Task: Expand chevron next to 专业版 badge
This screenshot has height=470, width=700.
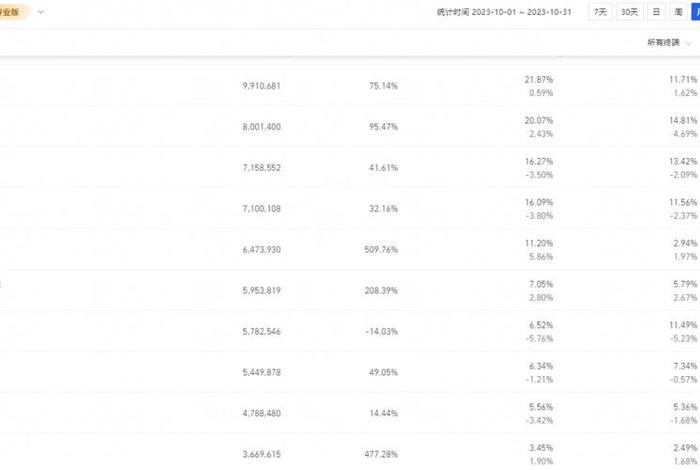Action: [41, 12]
